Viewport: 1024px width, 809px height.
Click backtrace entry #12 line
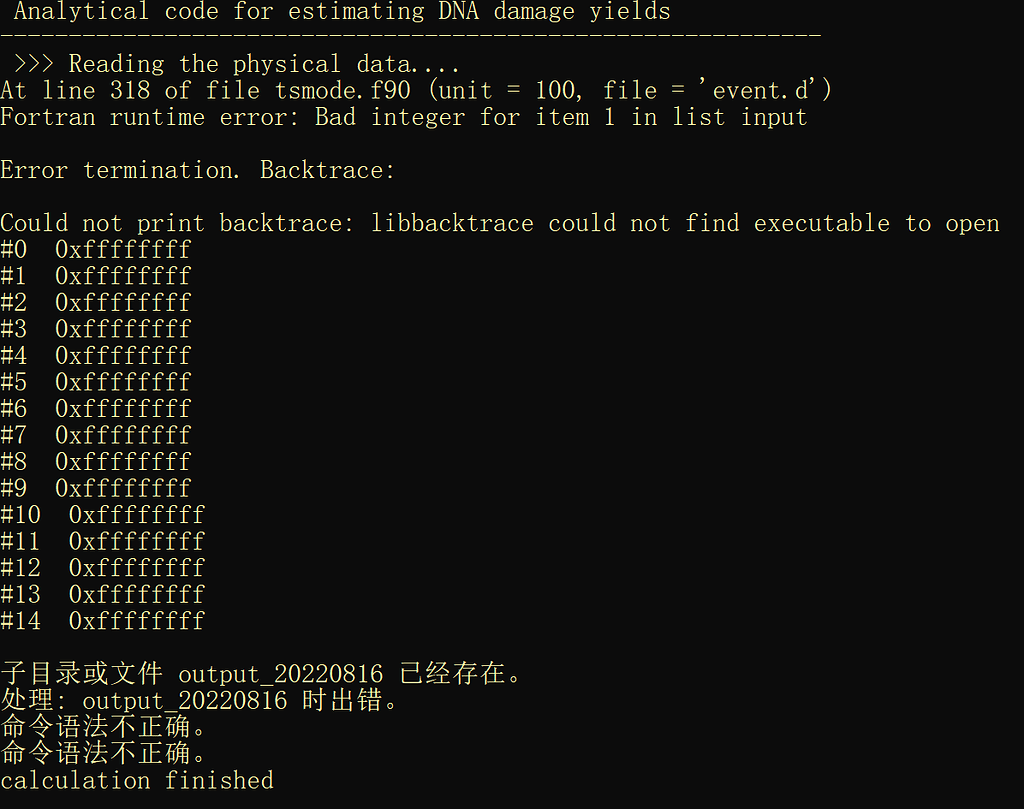103,567
